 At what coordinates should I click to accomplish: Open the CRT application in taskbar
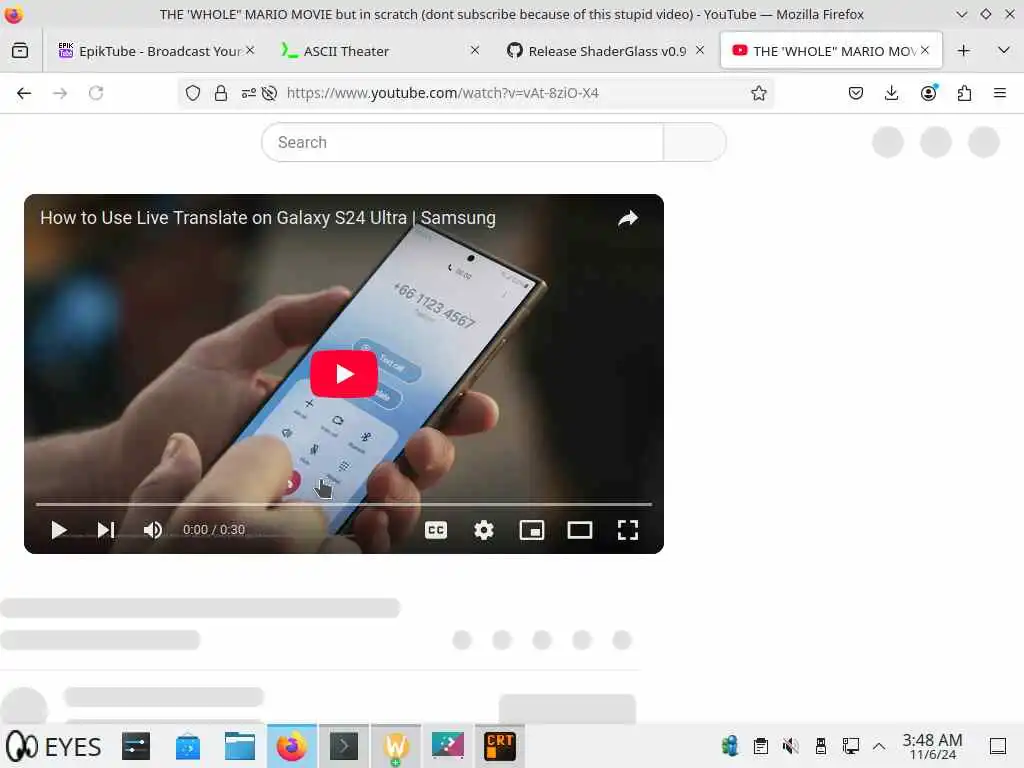click(x=500, y=746)
